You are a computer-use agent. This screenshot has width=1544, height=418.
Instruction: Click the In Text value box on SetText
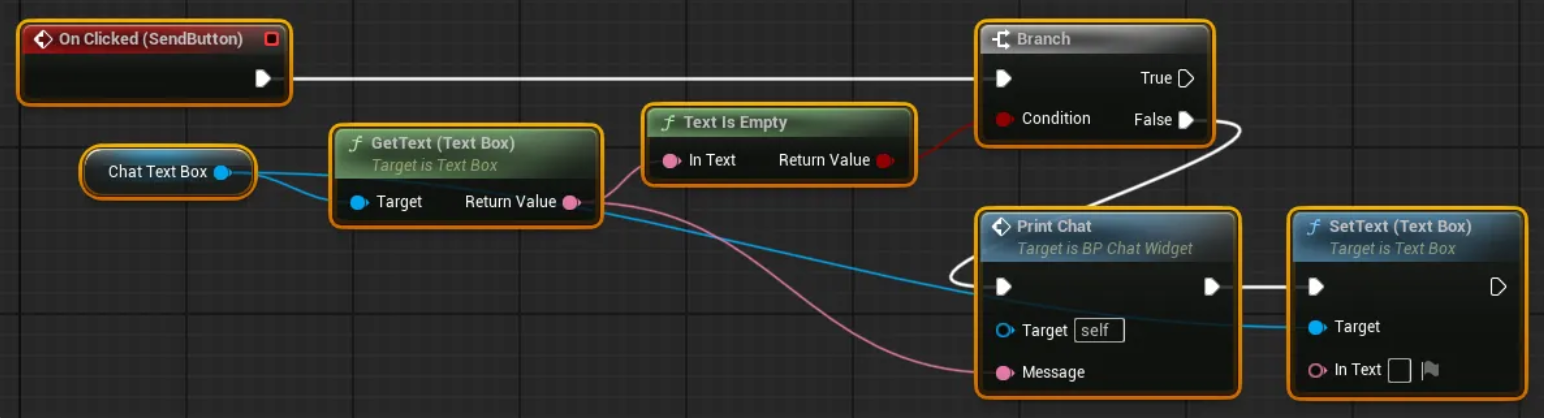point(1400,370)
